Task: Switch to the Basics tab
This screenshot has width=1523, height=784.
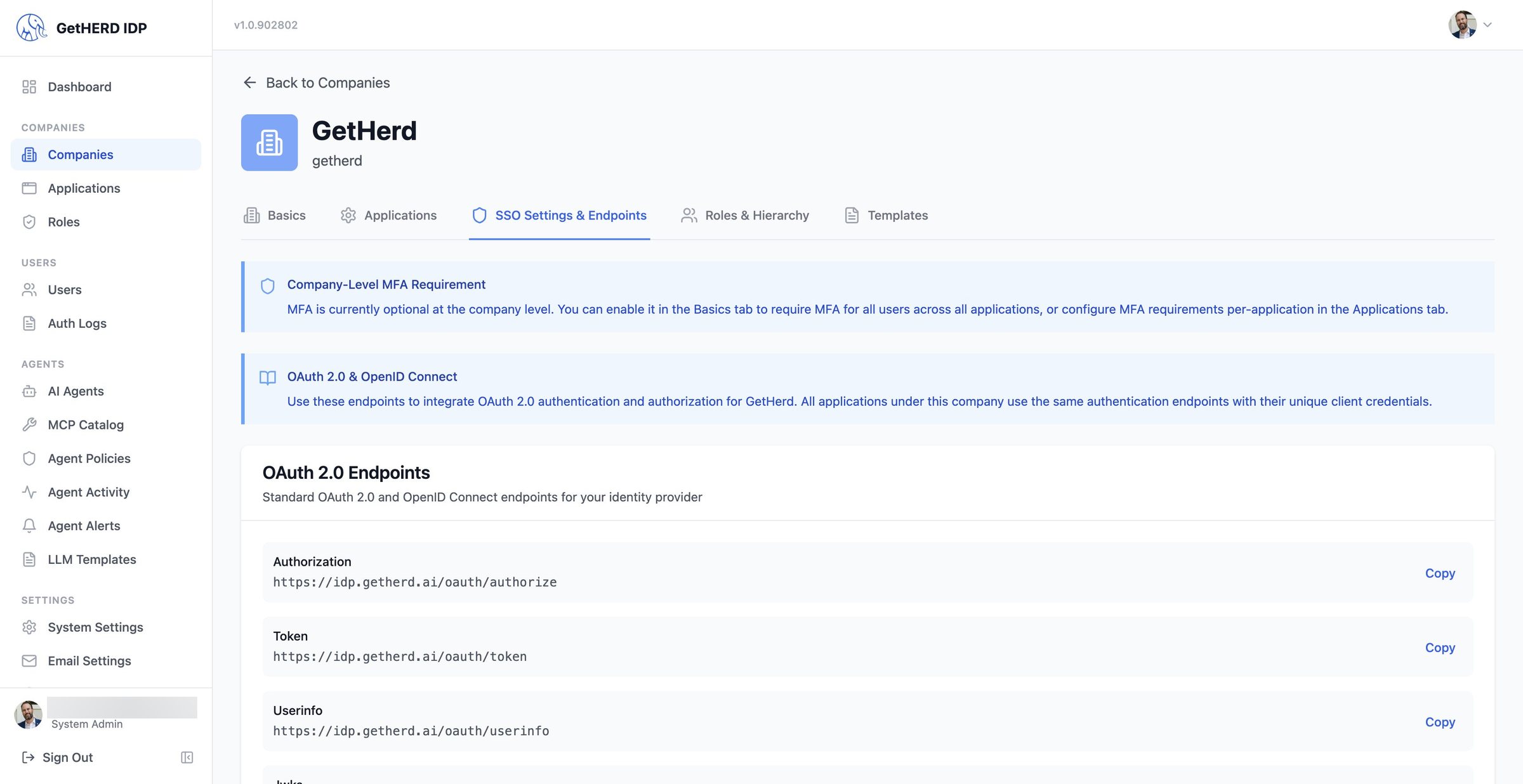Action: coord(274,216)
